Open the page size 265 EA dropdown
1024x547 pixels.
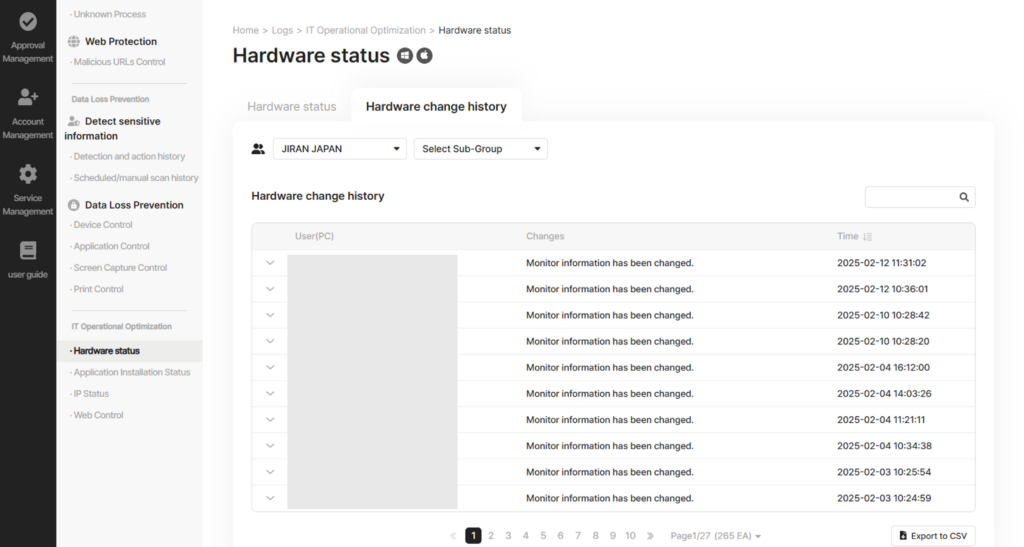click(715, 536)
